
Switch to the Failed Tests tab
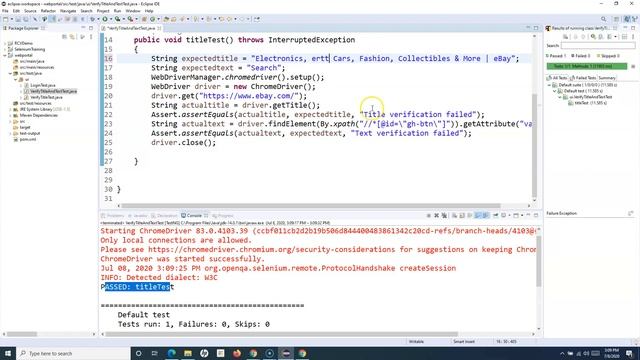click(x=583, y=78)
